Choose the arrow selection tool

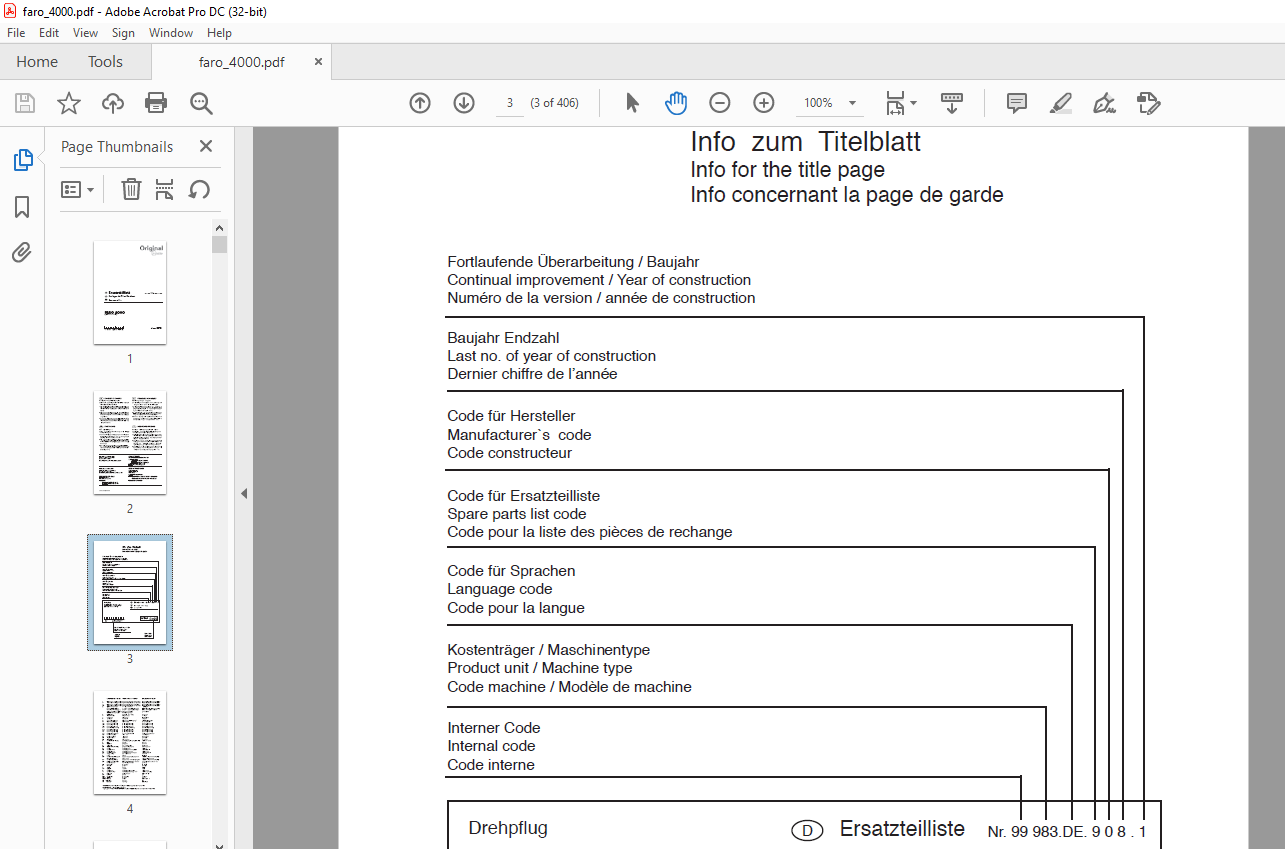tap(632, 103)
